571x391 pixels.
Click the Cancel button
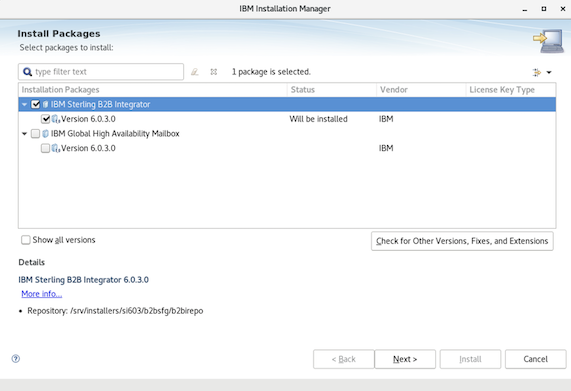535,359
